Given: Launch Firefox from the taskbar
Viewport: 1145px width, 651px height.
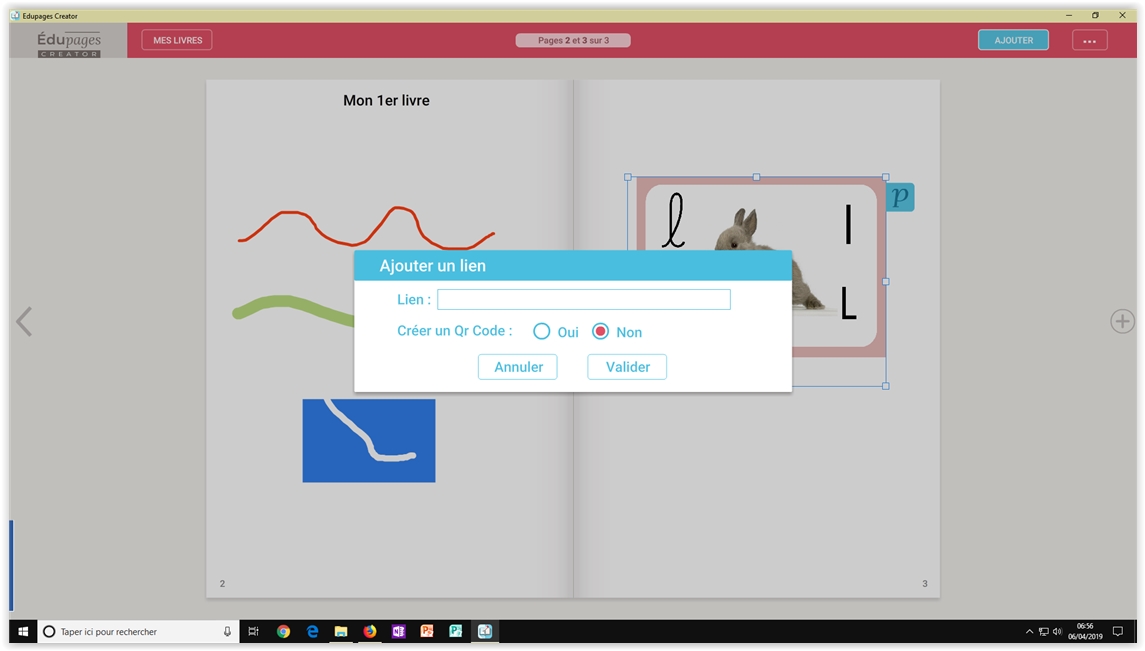Looking at the screenshot, I should (x=370, y=632).
